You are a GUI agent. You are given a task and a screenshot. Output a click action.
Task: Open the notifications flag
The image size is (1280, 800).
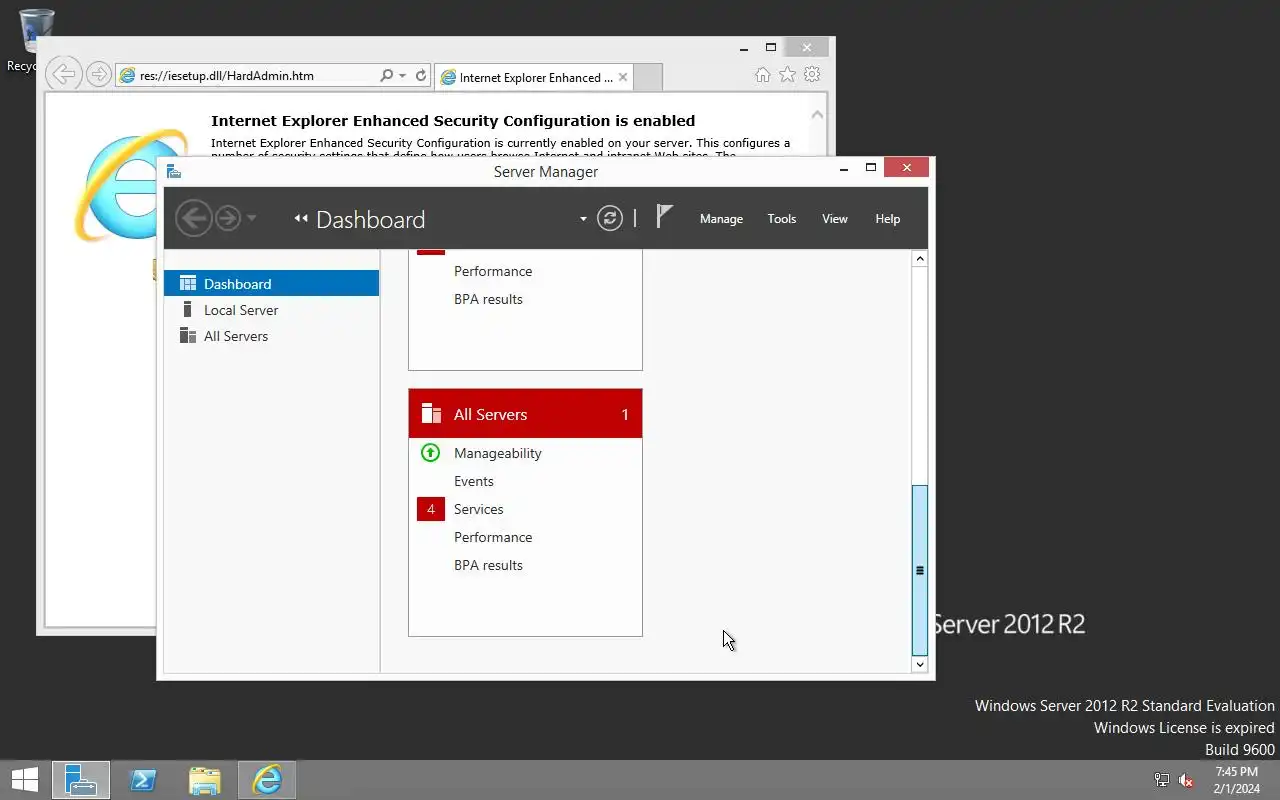(x=664, y=217)
